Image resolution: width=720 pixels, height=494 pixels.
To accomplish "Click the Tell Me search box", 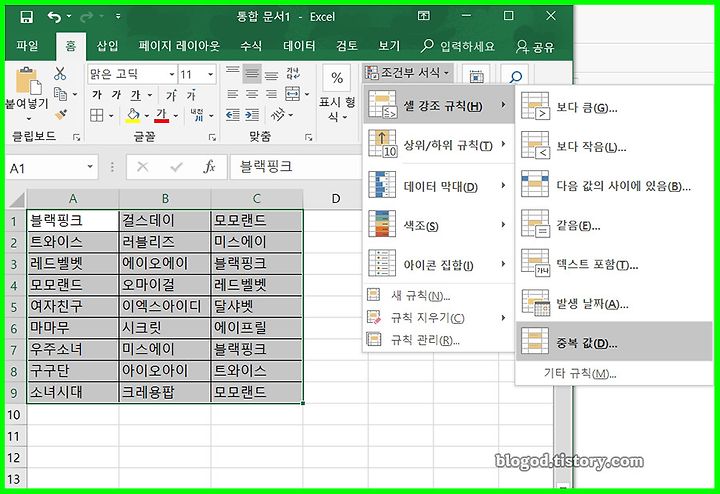I will pos(458,46).
